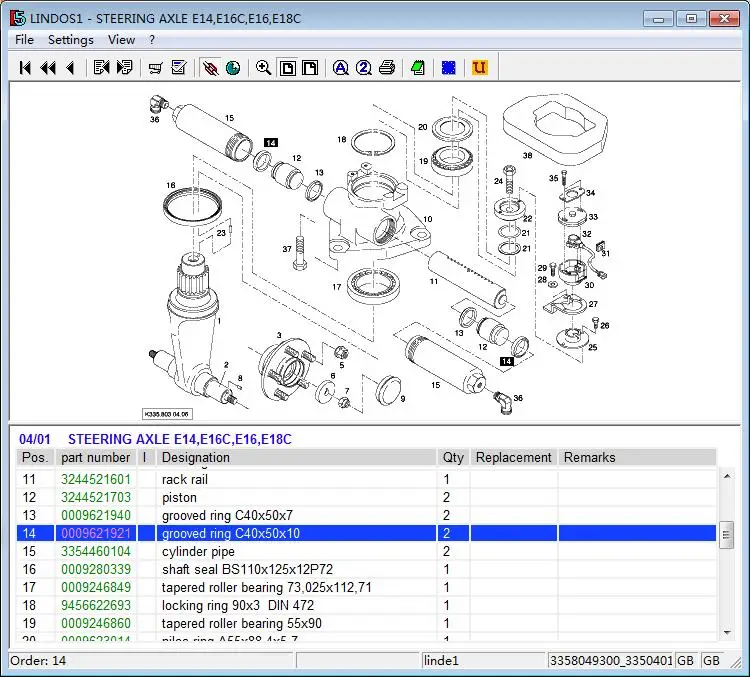The height and width of the screenshot is (677, 750).
Task: Toggle the crossed-out pointer toolbar button
Action: tap(209, 68)
